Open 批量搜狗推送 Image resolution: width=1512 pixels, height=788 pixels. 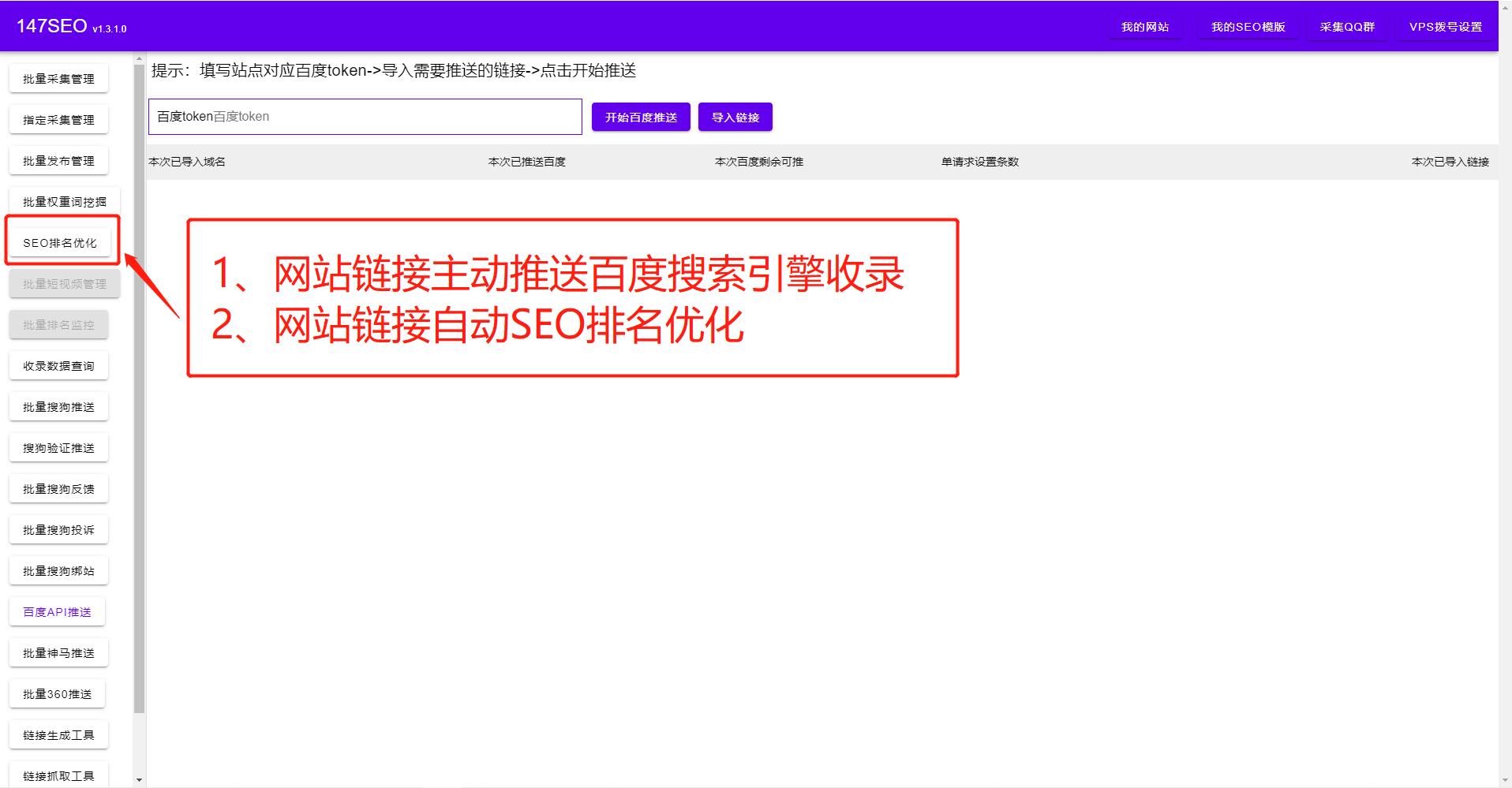click(x=58, y=406)
